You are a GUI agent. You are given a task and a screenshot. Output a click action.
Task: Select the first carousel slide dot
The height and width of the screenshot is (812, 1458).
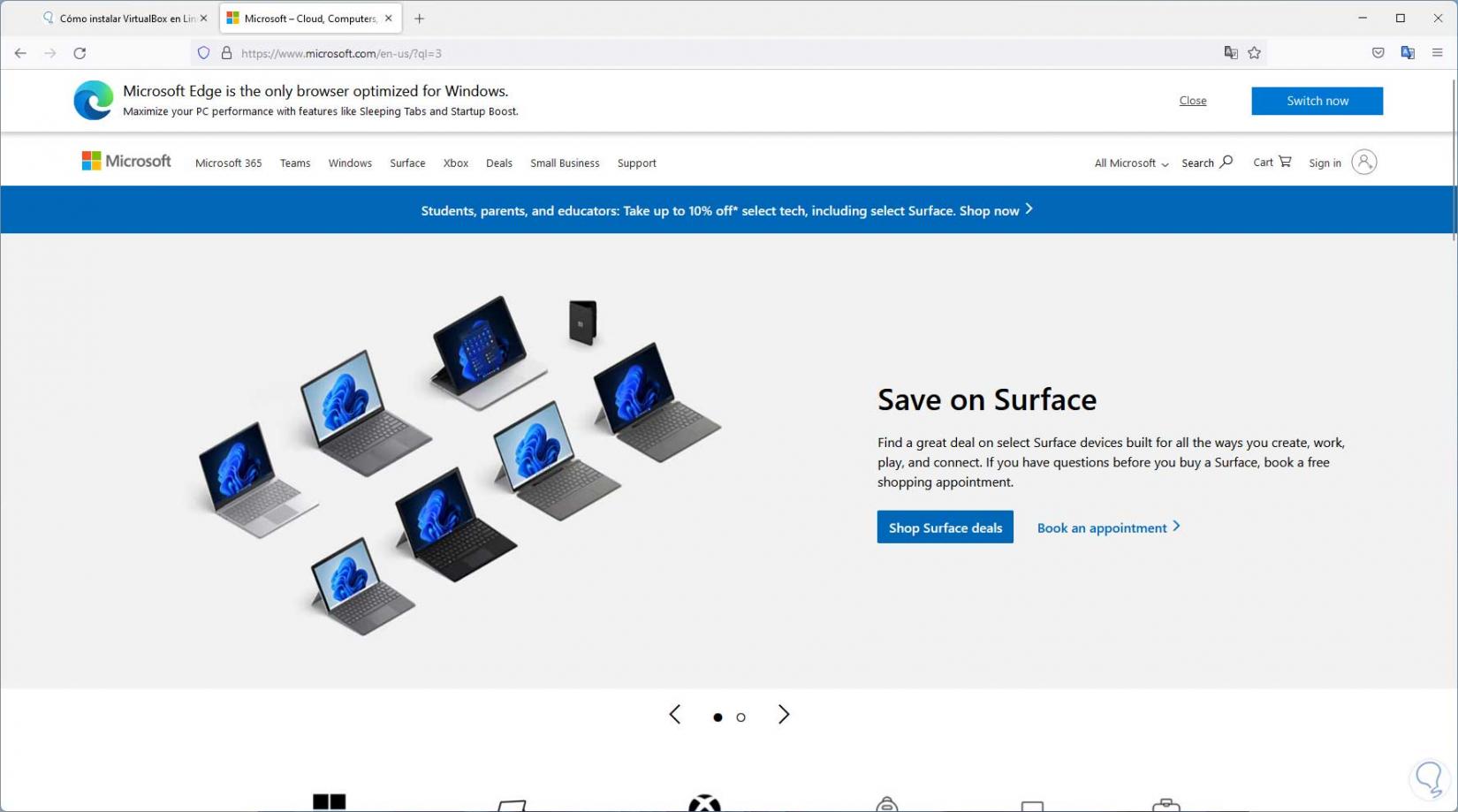718,717
